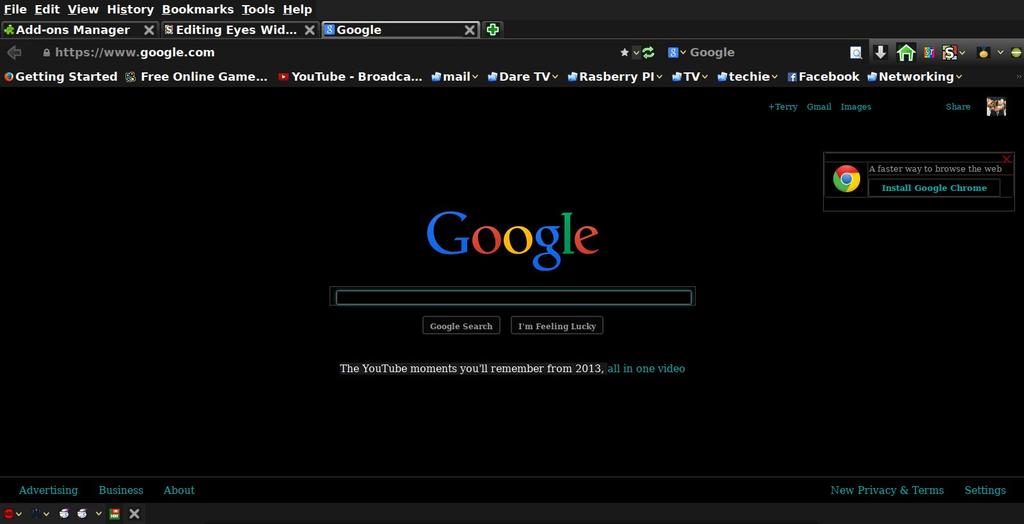Open the downloads arrow icon
The image size is (1024, 524).
click(880, 52)
